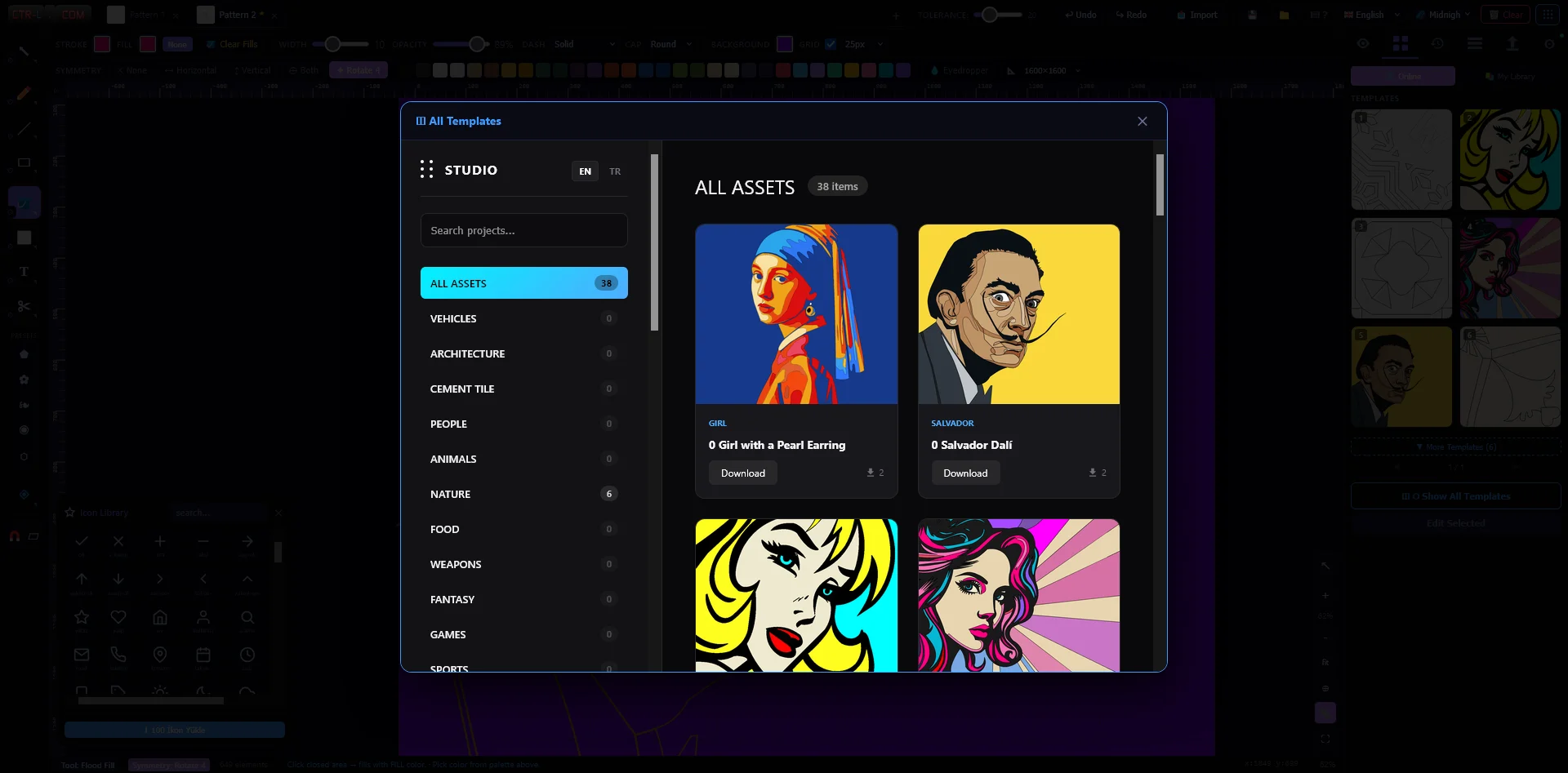This screenshot has width=1568, height=773.
Task: Click the save disk icon in top bar
Action: (1252, 15)
